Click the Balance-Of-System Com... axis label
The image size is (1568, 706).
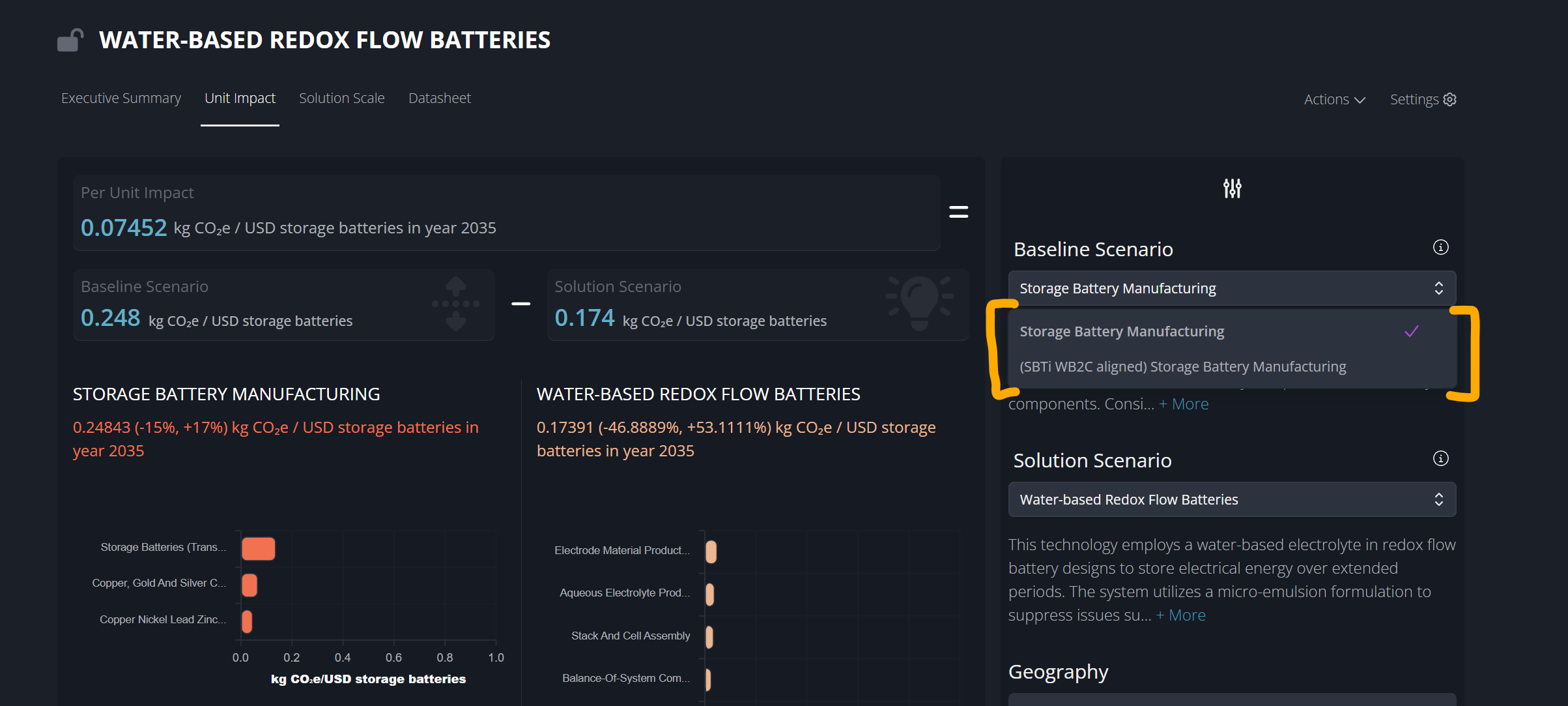tap(626, 679)
